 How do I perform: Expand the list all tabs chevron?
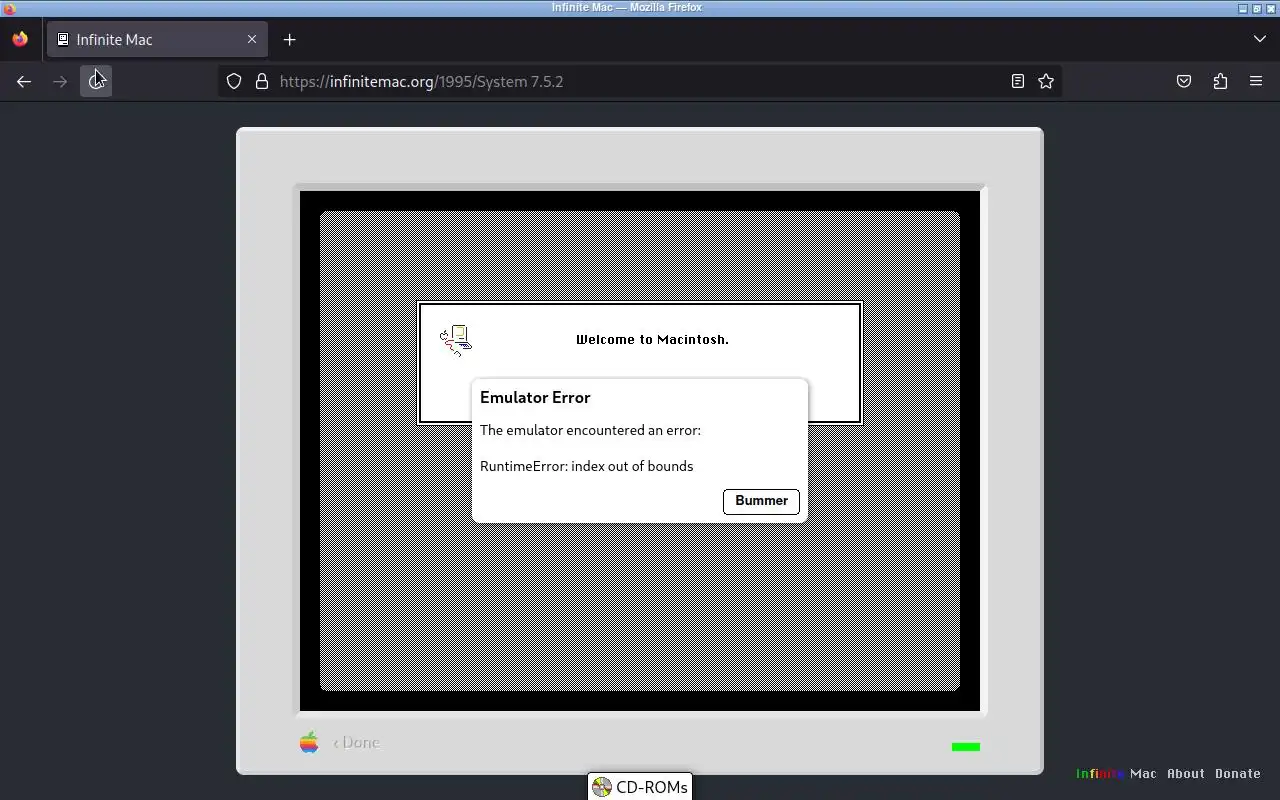(1259, 39)
